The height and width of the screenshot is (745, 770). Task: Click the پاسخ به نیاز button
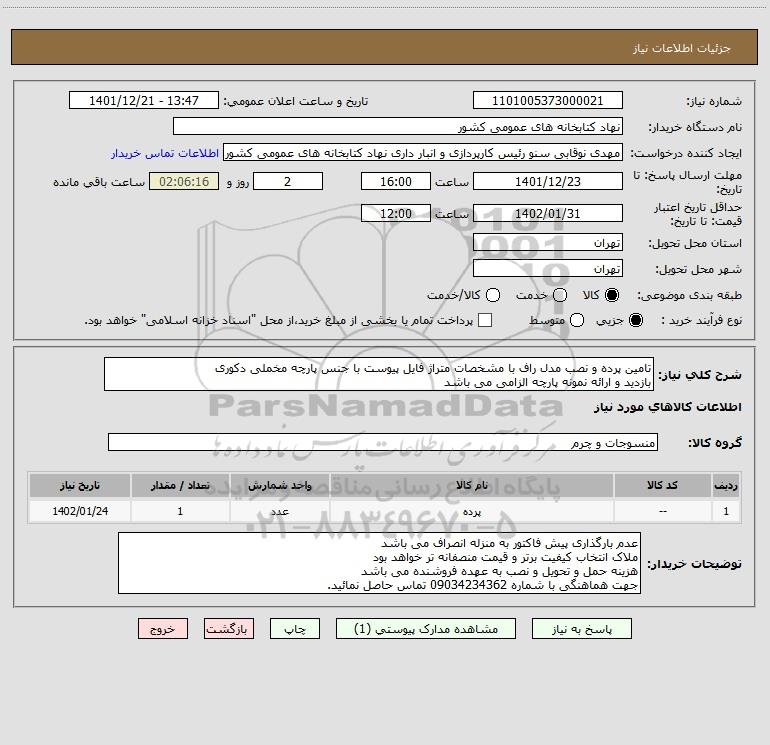pyautogui.click(x=582, y=629)
